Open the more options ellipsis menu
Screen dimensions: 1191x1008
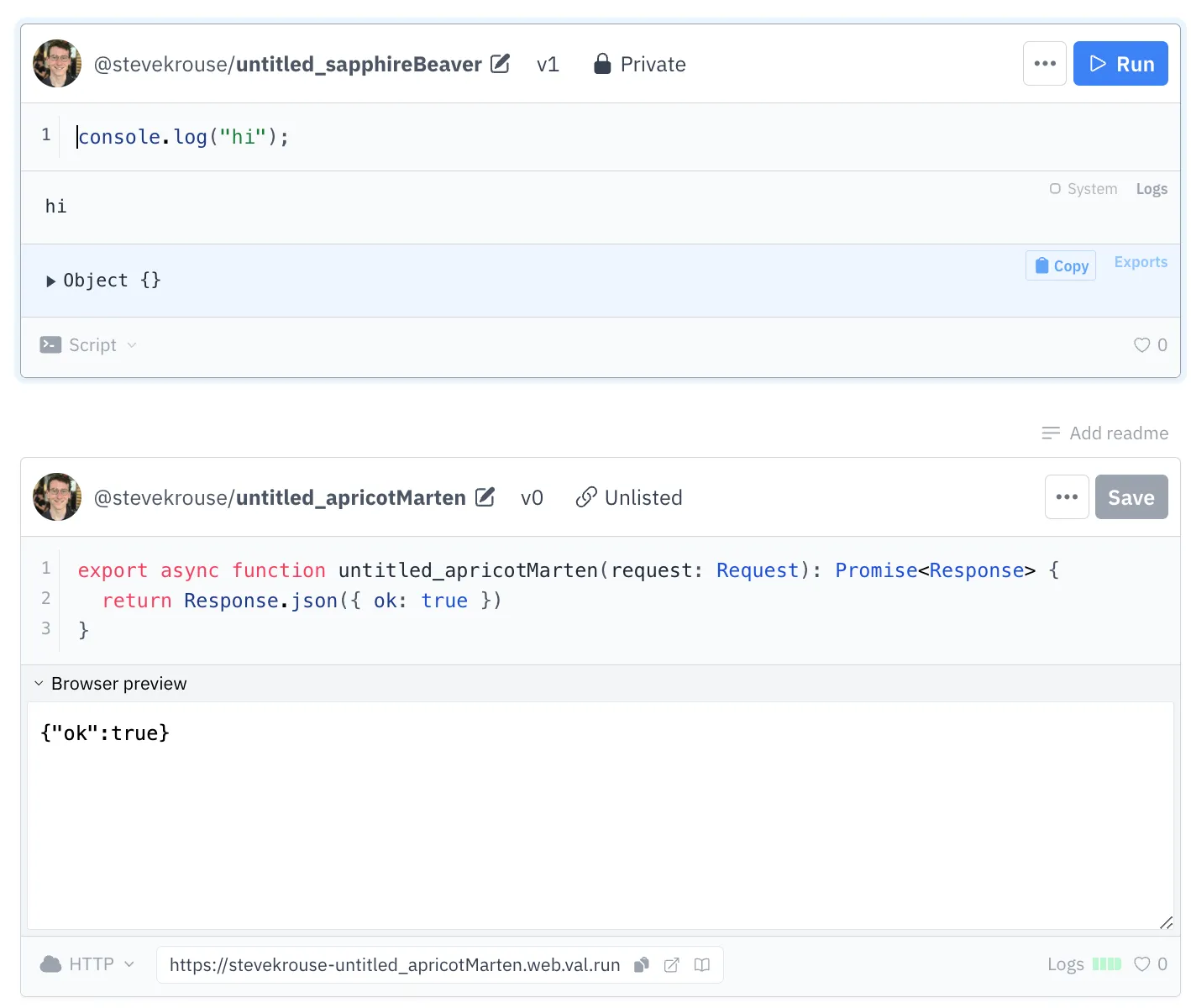(x=1044, y=63)
